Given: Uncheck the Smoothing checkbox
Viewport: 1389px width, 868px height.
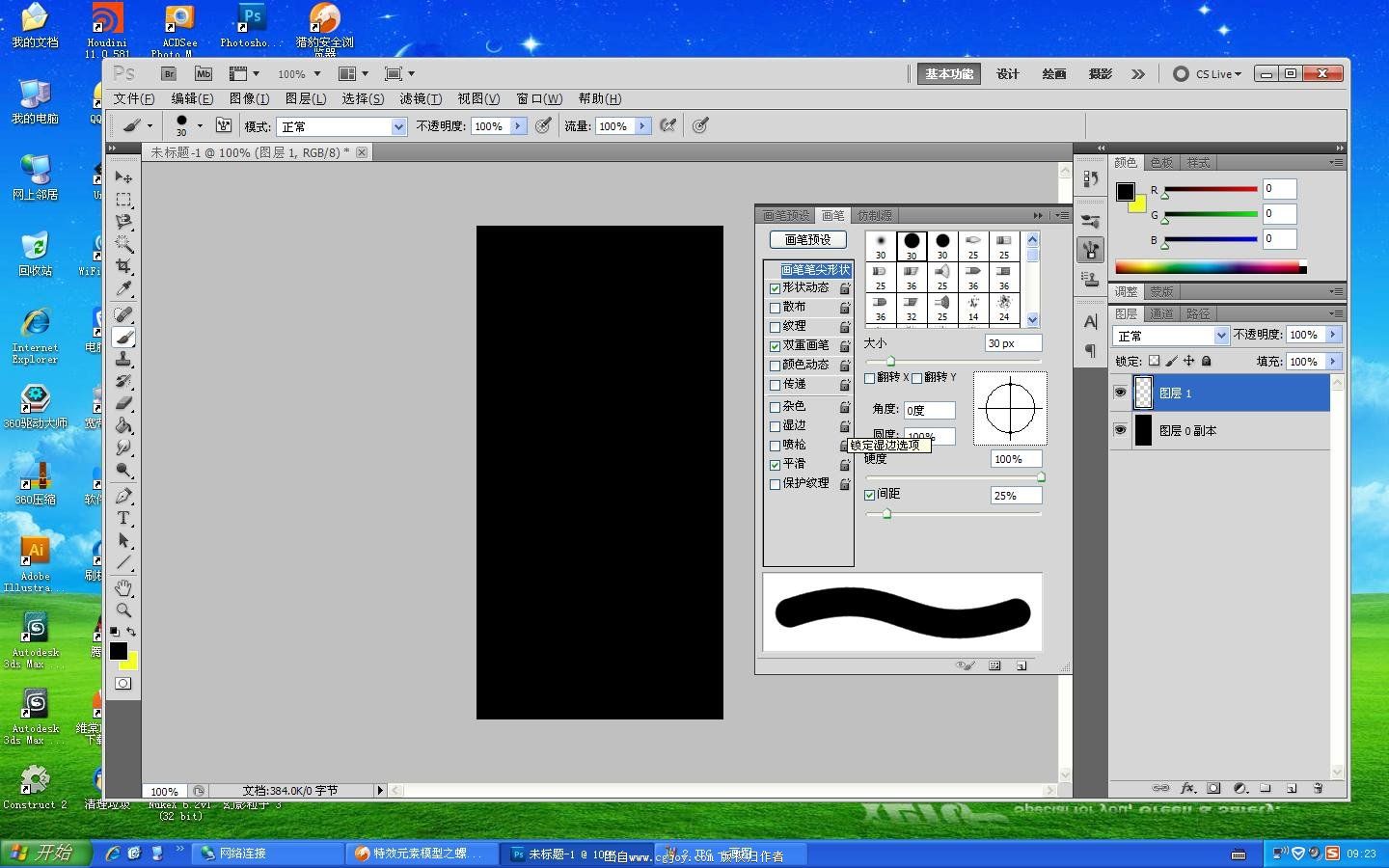Looking at the screenshot, I should pyautogui.click(x=775, y=465).
